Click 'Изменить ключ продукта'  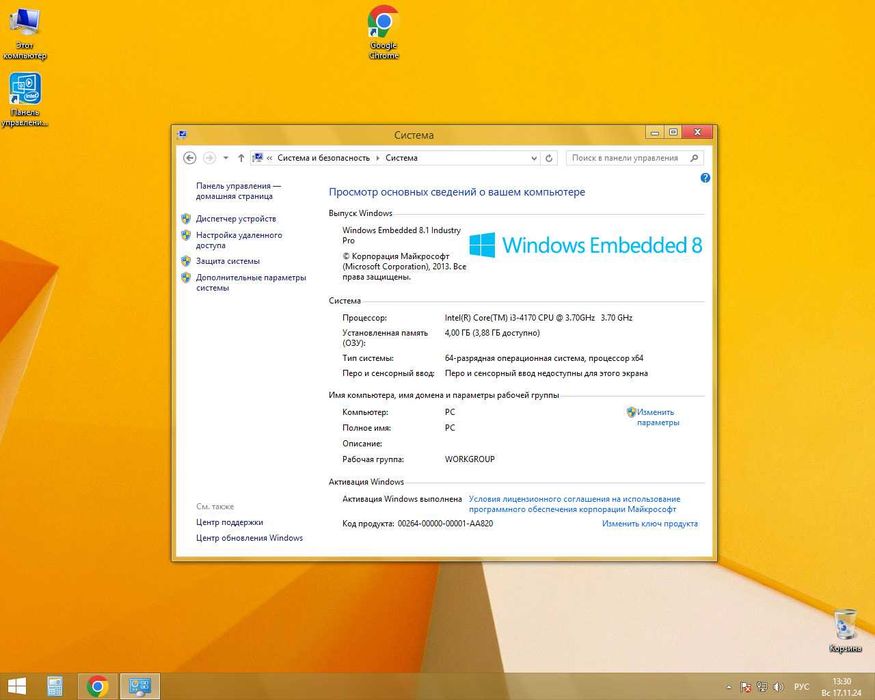pyautogui.click(x=650, y=524)
